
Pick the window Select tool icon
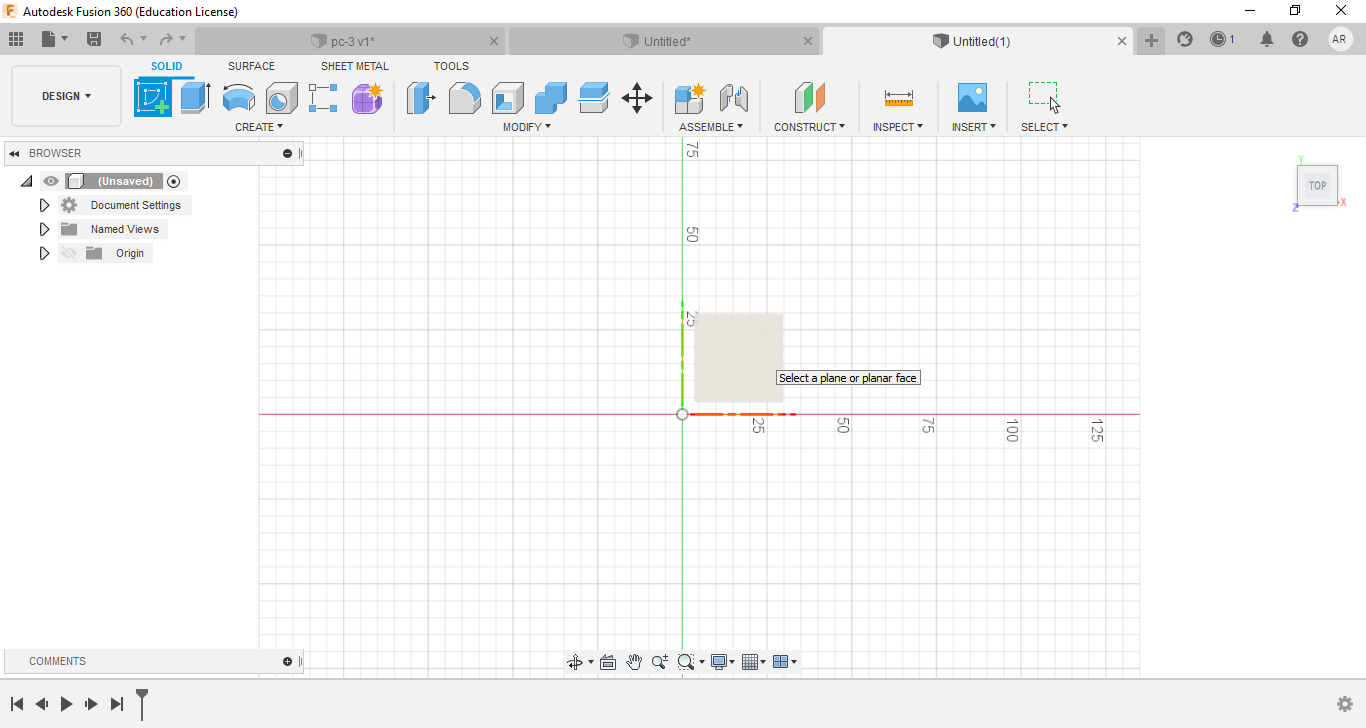pos(1044,96)
